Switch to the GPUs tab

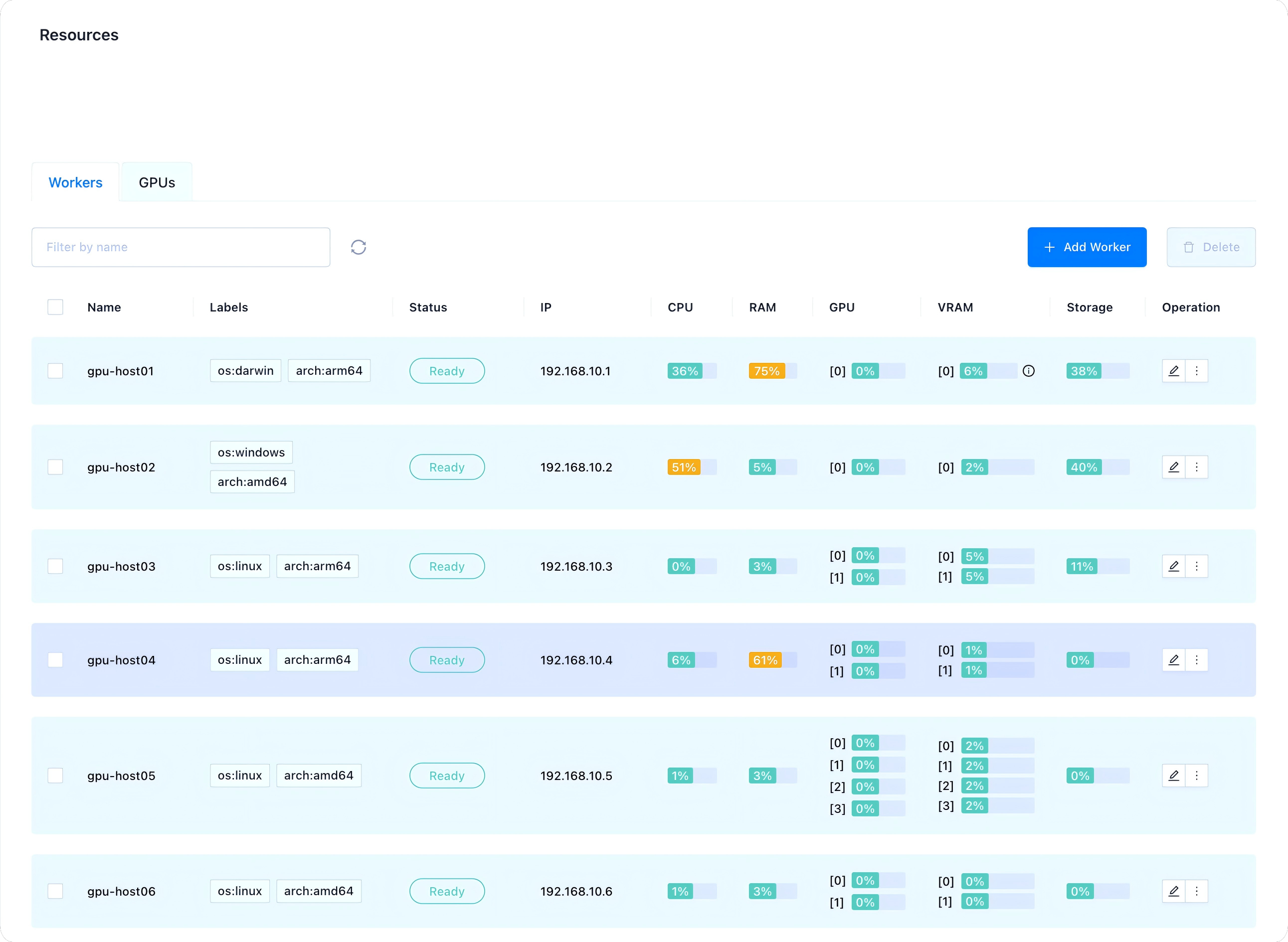(157, 182)
